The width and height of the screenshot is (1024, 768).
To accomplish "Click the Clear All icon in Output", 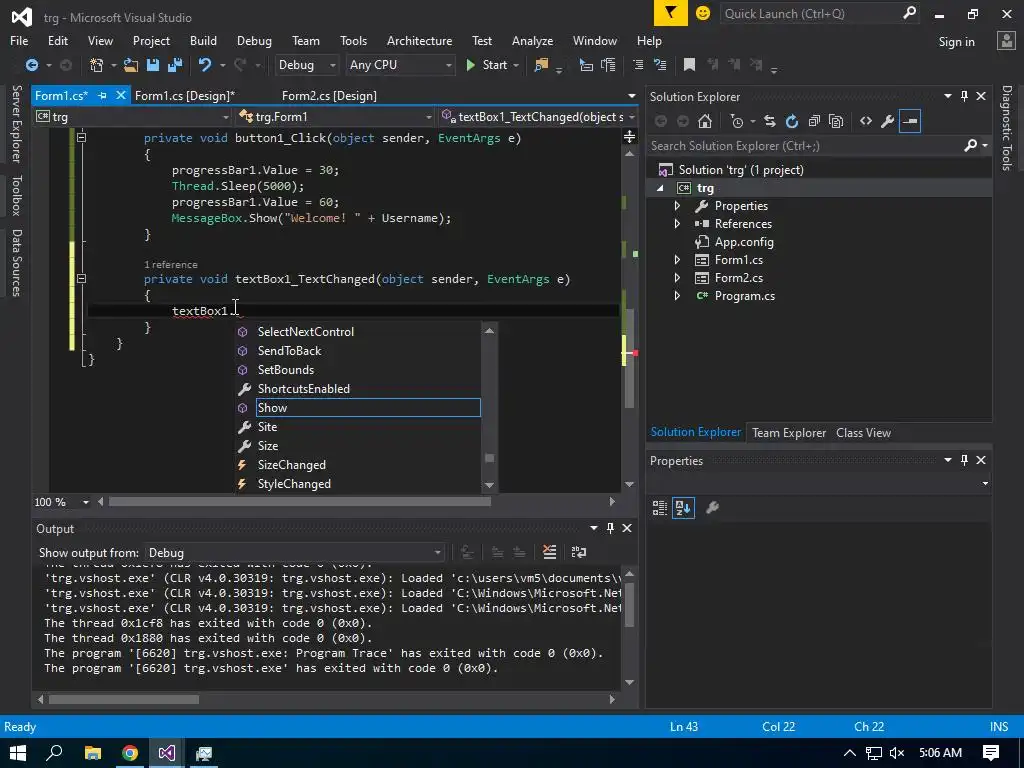I will point(550,552).
